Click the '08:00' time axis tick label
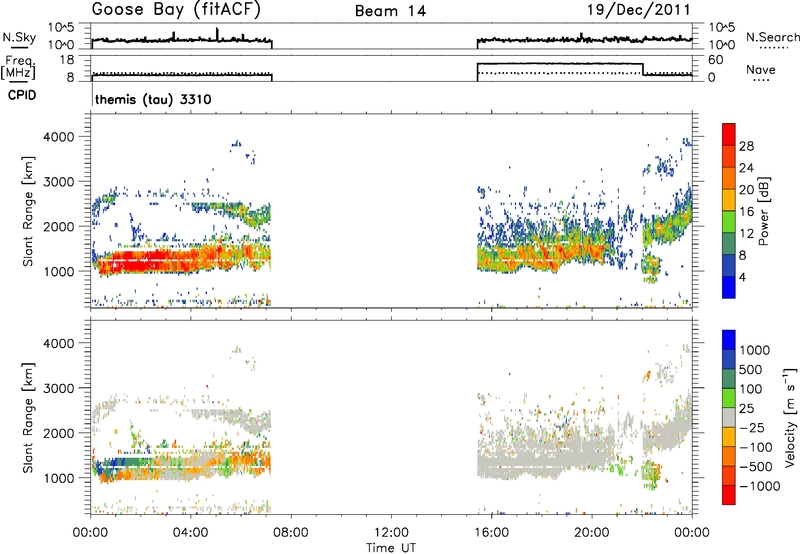This screenshot has width=800, height=554. click(x=291, y=533)
